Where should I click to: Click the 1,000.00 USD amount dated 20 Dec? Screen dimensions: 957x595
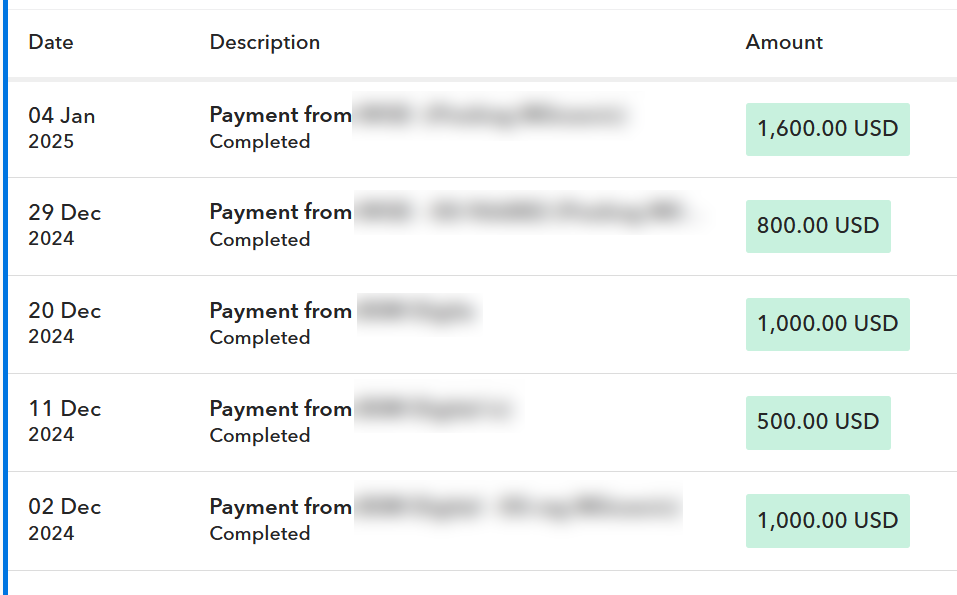(x=827, y=324)
